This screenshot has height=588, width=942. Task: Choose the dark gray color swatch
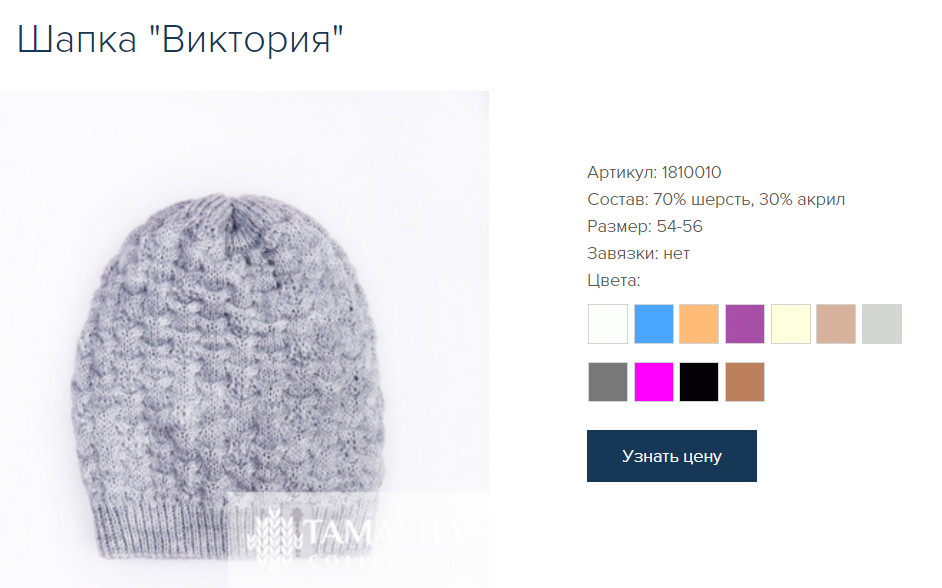point(607,381)
